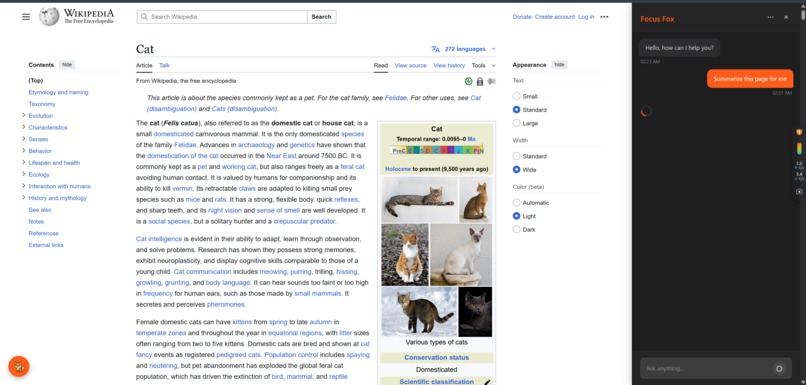Go to Etymology and naming section

58,92
